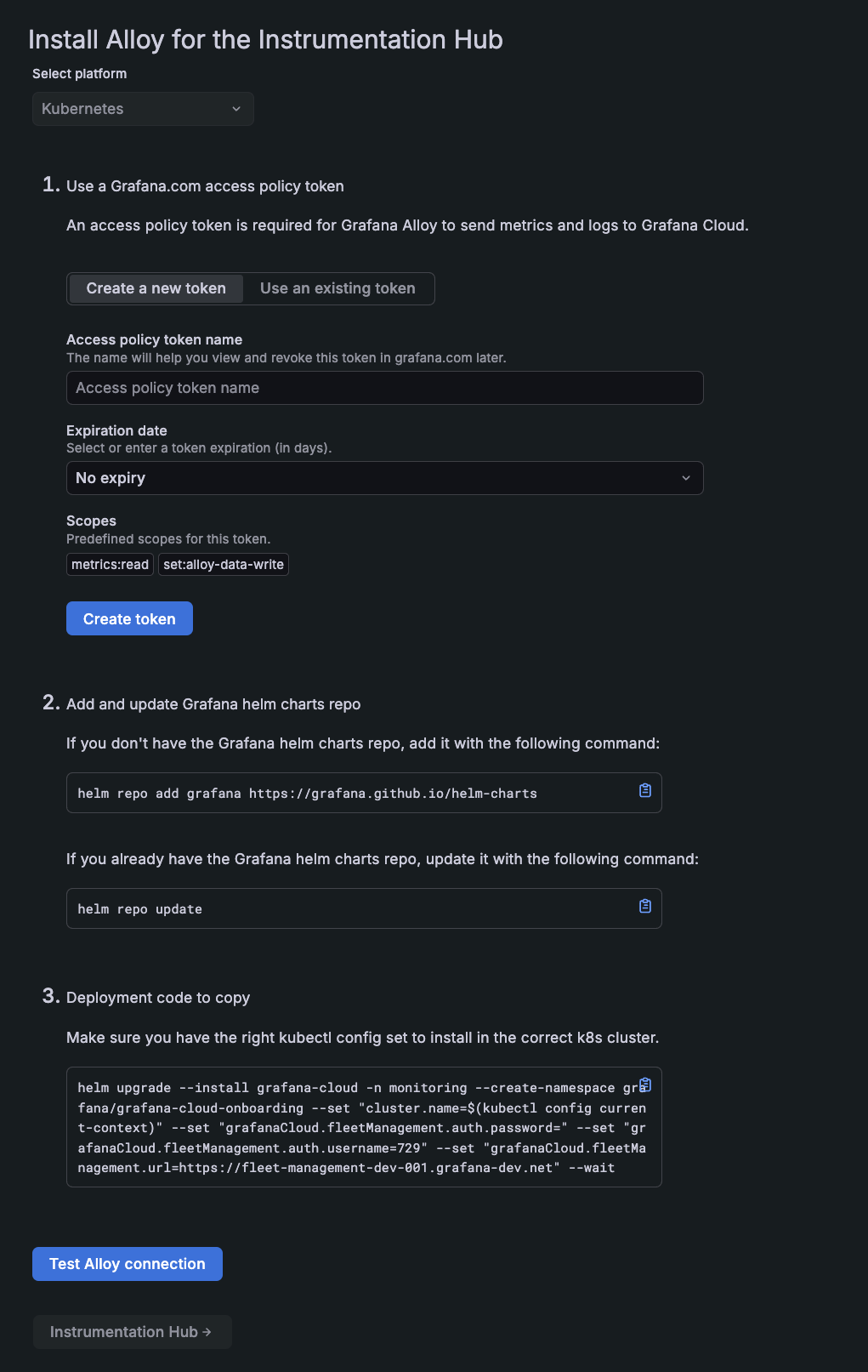Click inside the helm upgrade code block
The image size is (868, 1372).
(x=361, y=1128)
